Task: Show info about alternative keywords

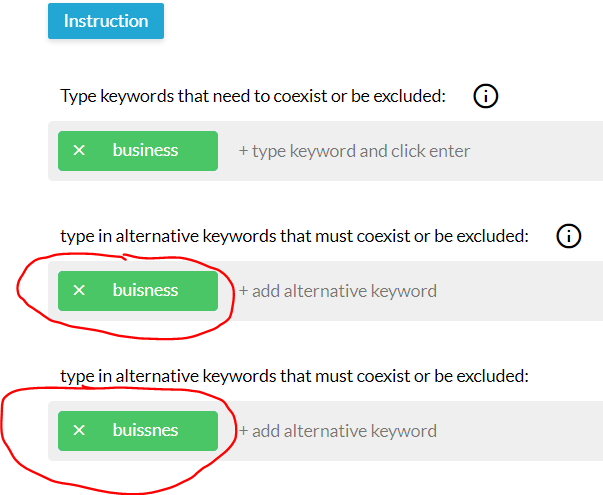Action: click(x=568, y=236)
